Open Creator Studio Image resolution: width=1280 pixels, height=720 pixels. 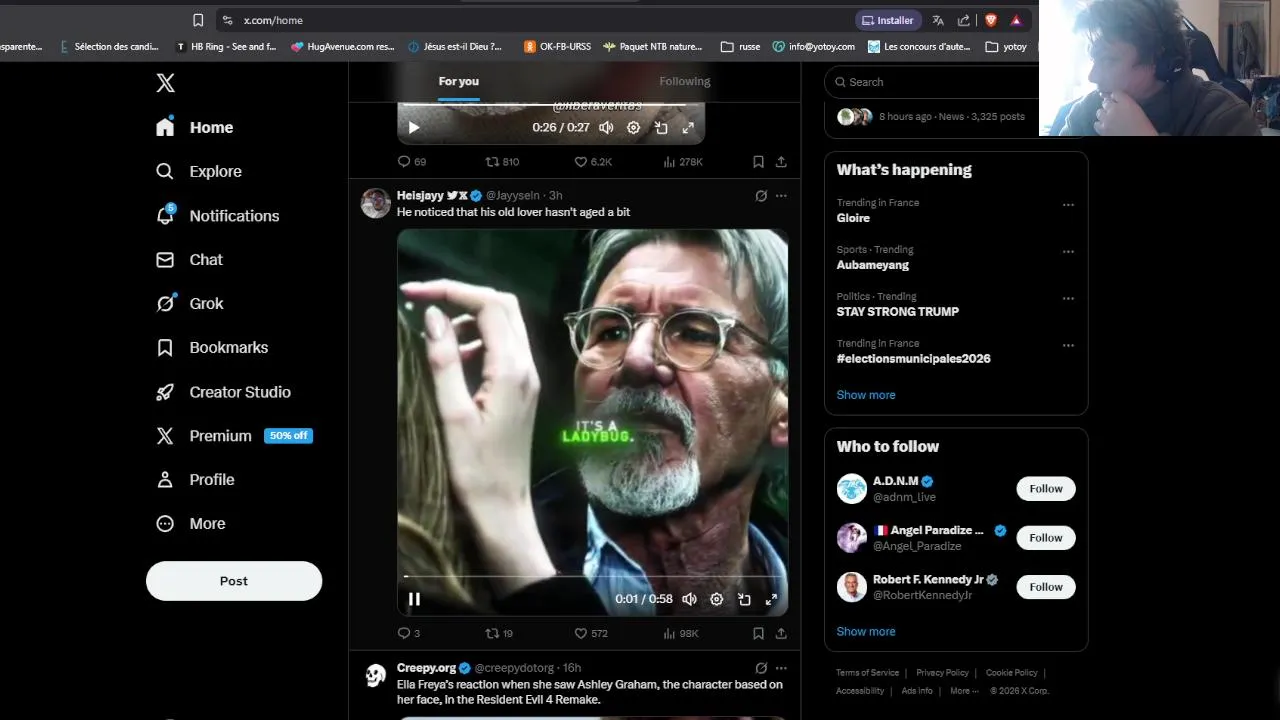coord(223,392)
